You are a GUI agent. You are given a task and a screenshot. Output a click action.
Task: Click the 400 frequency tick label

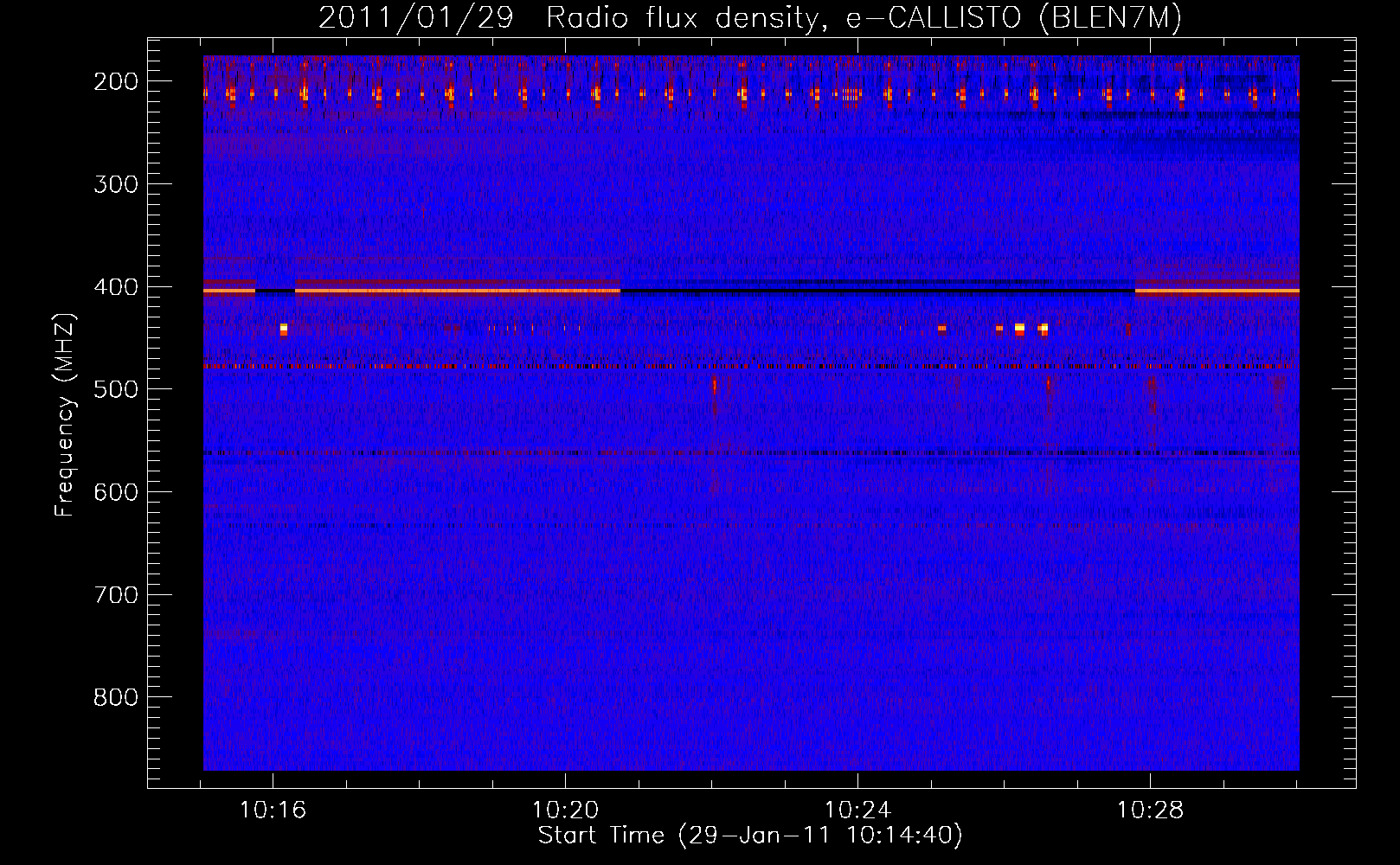116,287
